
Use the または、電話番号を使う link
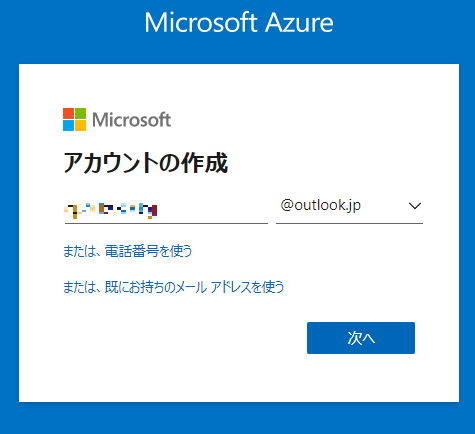click(x=128, y=251)
